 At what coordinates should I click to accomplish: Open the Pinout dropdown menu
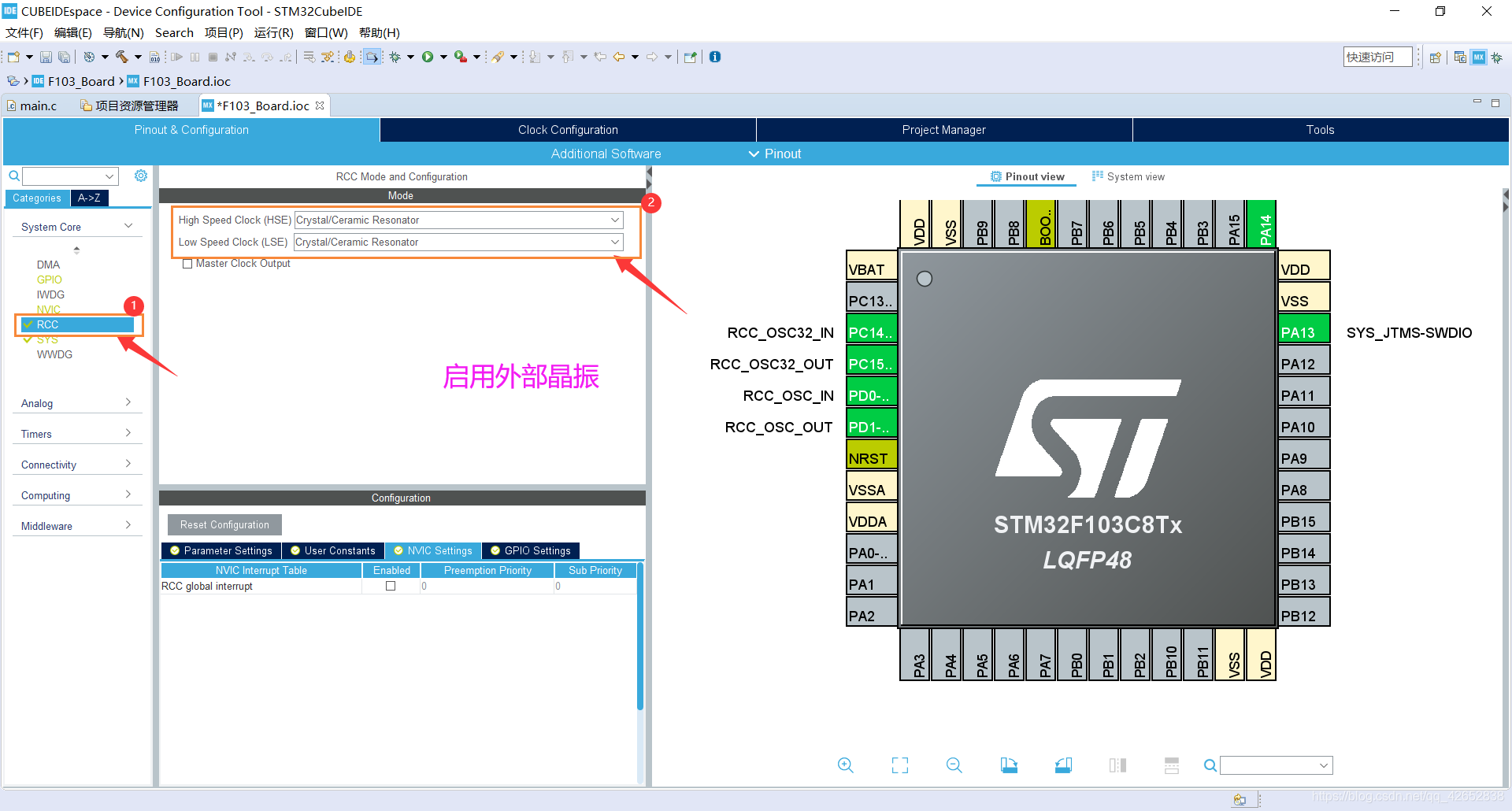(x=775, y=154)
